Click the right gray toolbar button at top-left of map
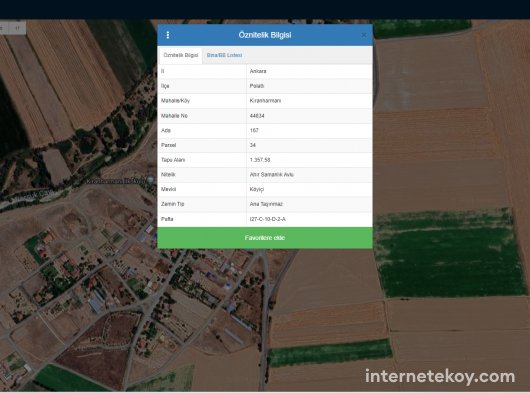530x393 pixels. (x=18, y=28)
